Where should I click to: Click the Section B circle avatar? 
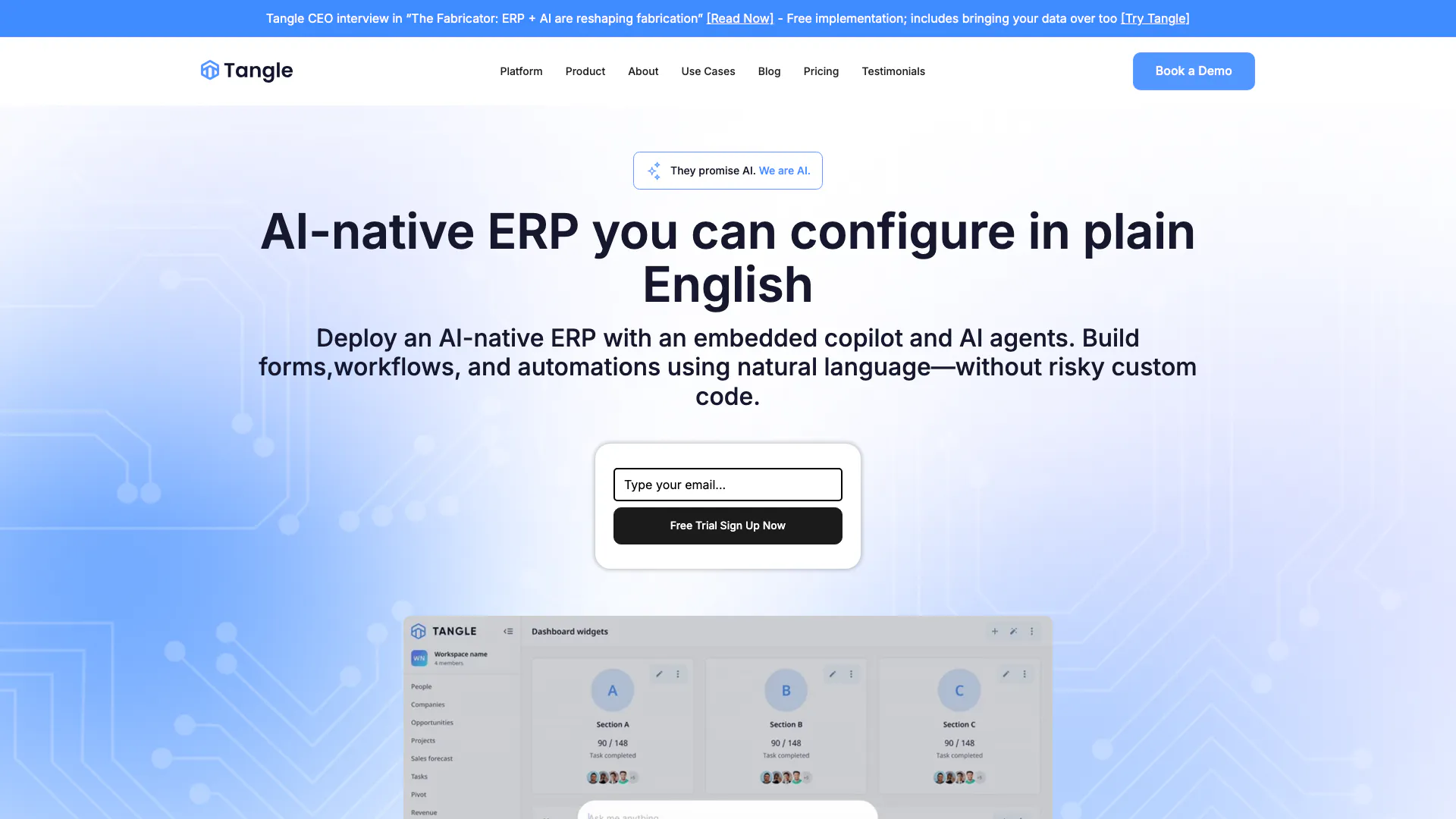pyautogui.click(x=786, y=690)
